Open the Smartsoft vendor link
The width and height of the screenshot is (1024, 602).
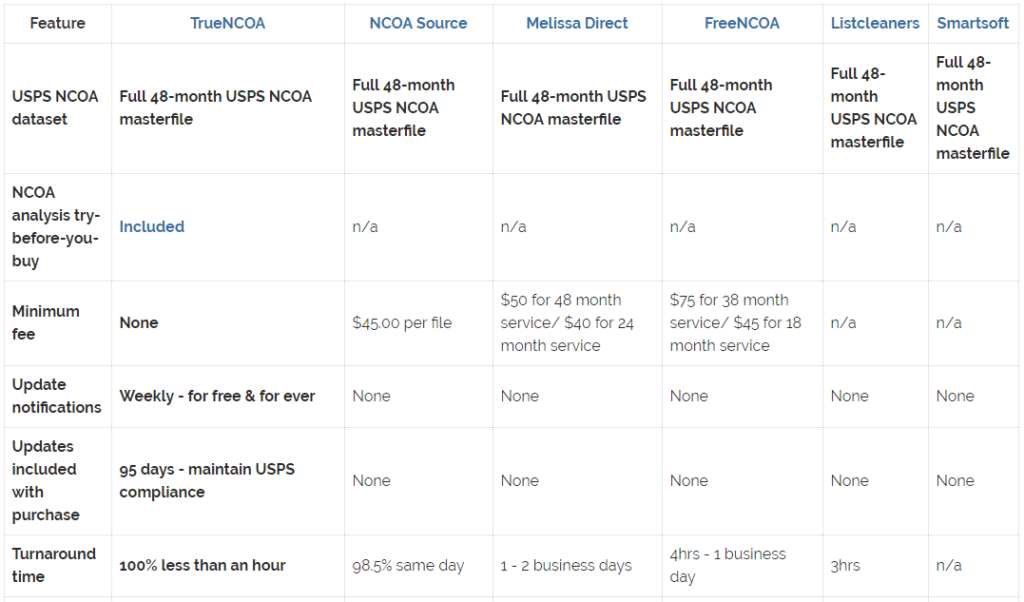973,23
